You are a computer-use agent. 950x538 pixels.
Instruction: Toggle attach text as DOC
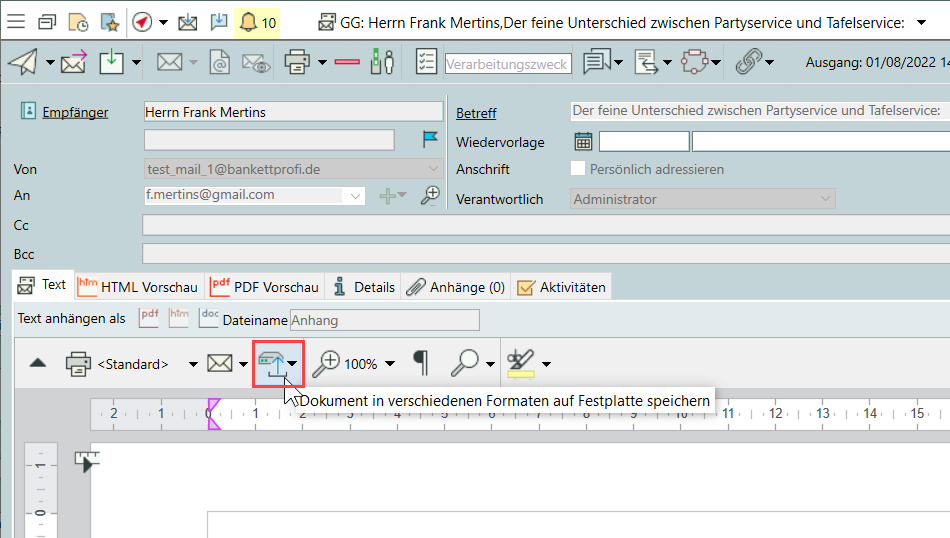coord(209,318)
